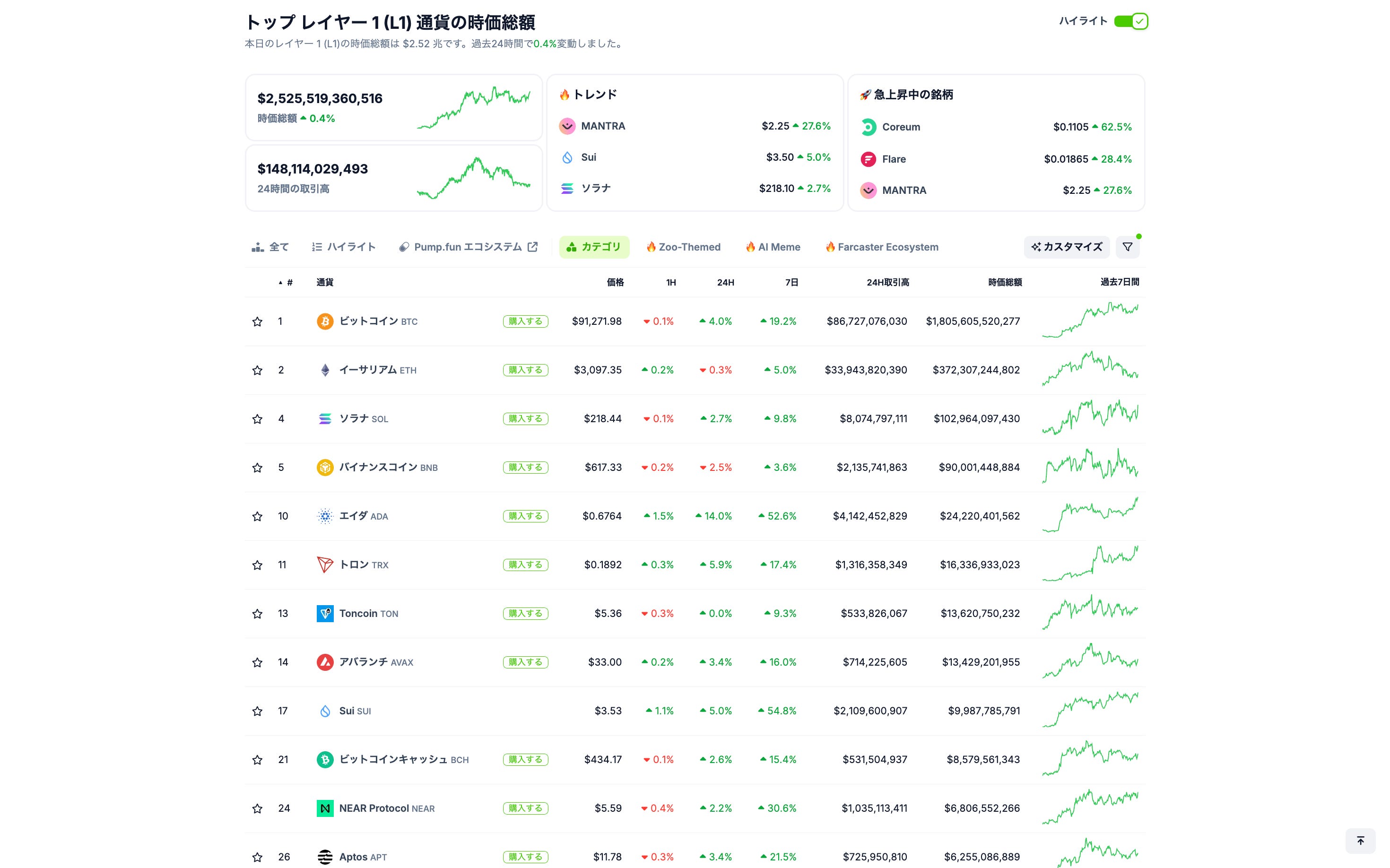The image size is (1390, 868).
Task: Sort the table by 時価総額 header
Action: [x=1004, y=282]
